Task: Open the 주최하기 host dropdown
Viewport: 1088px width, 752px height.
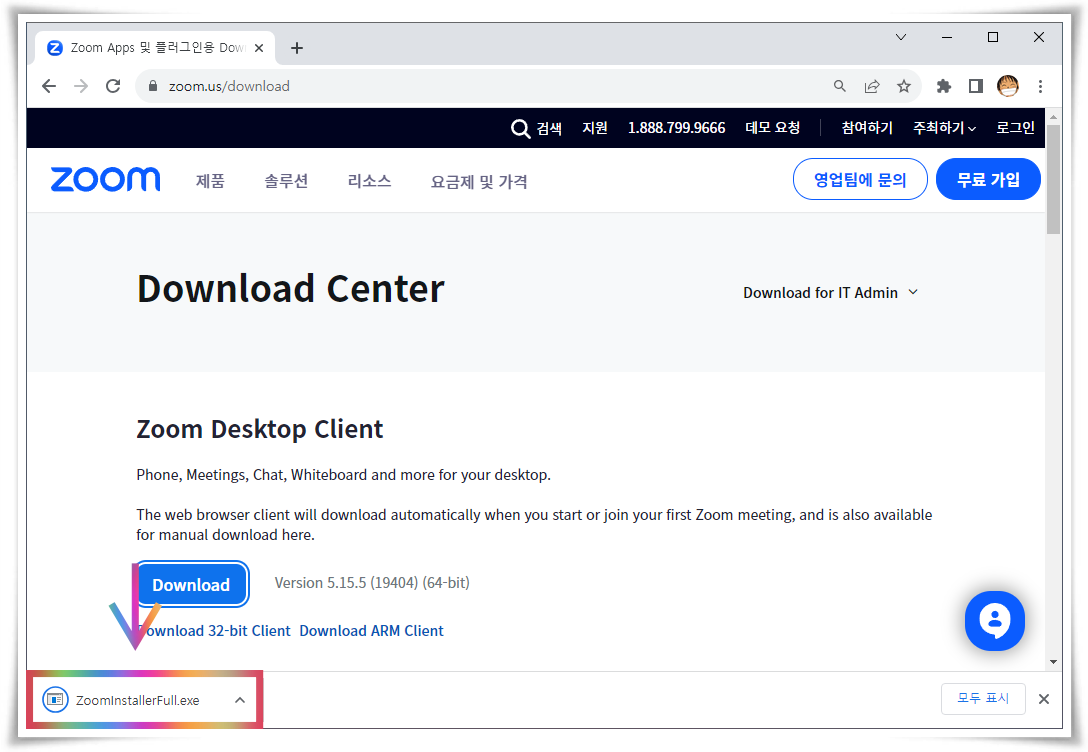Action: point(944,128)
